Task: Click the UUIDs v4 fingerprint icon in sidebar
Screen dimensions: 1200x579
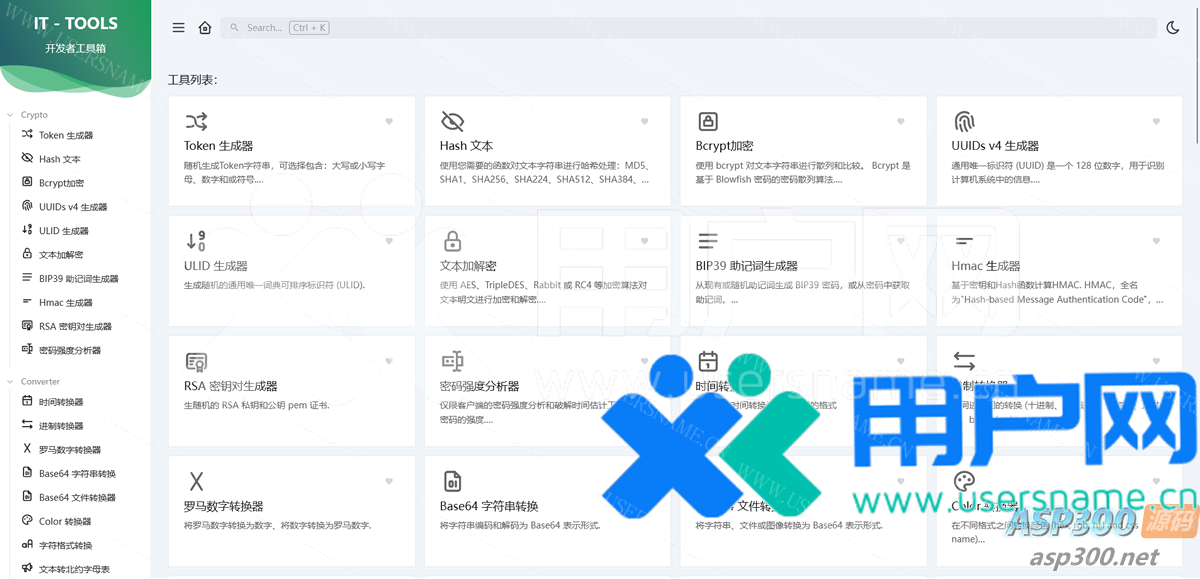Action: [27, 207]
